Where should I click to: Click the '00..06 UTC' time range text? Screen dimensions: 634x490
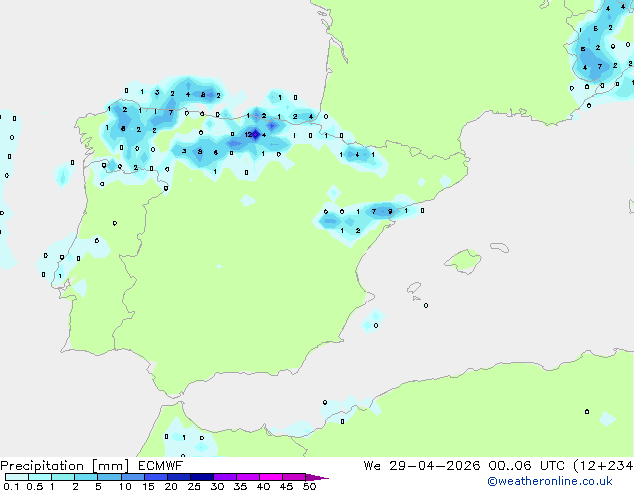coord(526,466)
